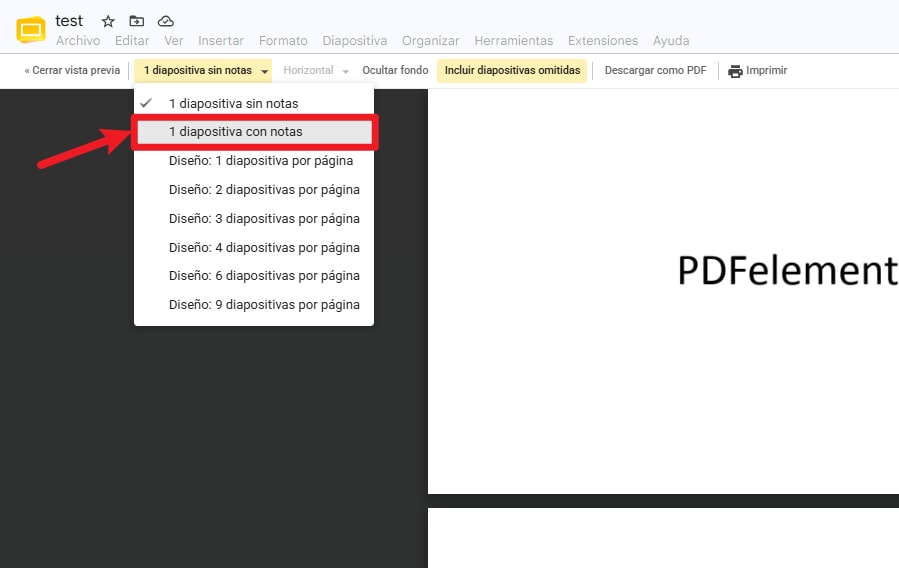Image resolution: width=899 pixels, height=568 pixels.
Task: Open the Diapositiva menu
Action: (355, 41)
